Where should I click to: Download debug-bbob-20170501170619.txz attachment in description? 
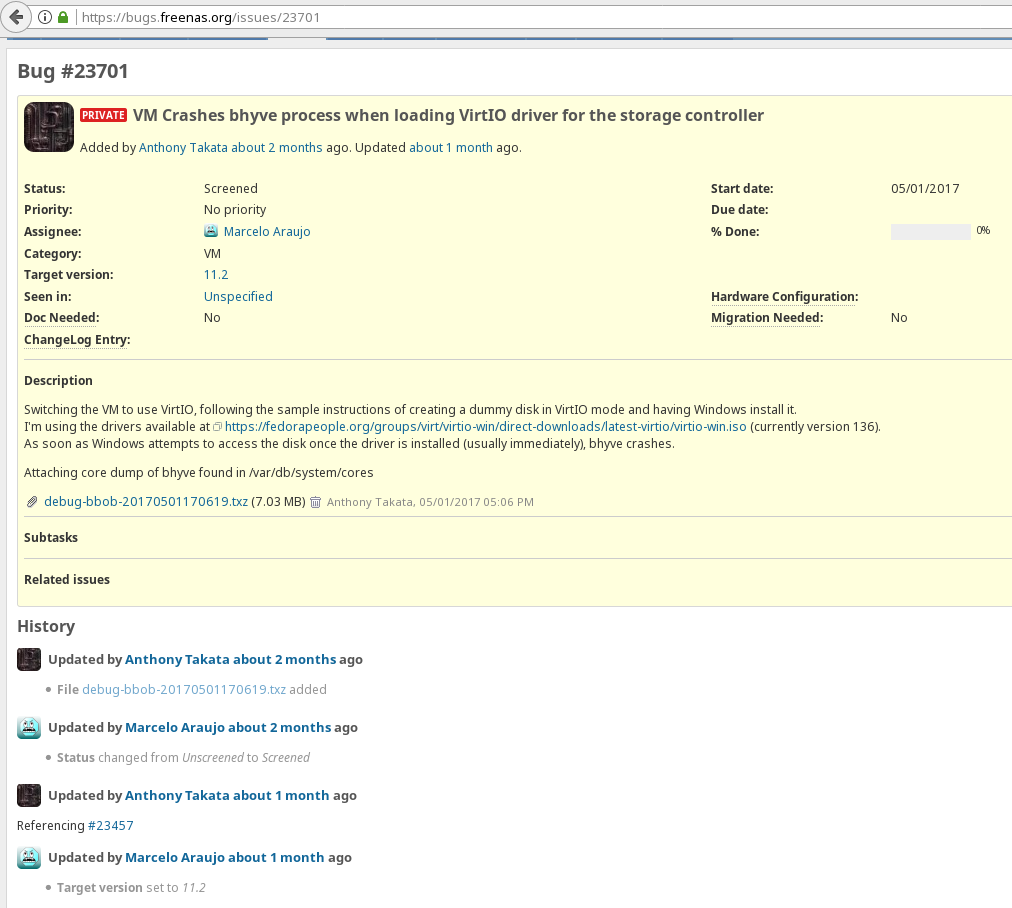click(x=146, y=501)
